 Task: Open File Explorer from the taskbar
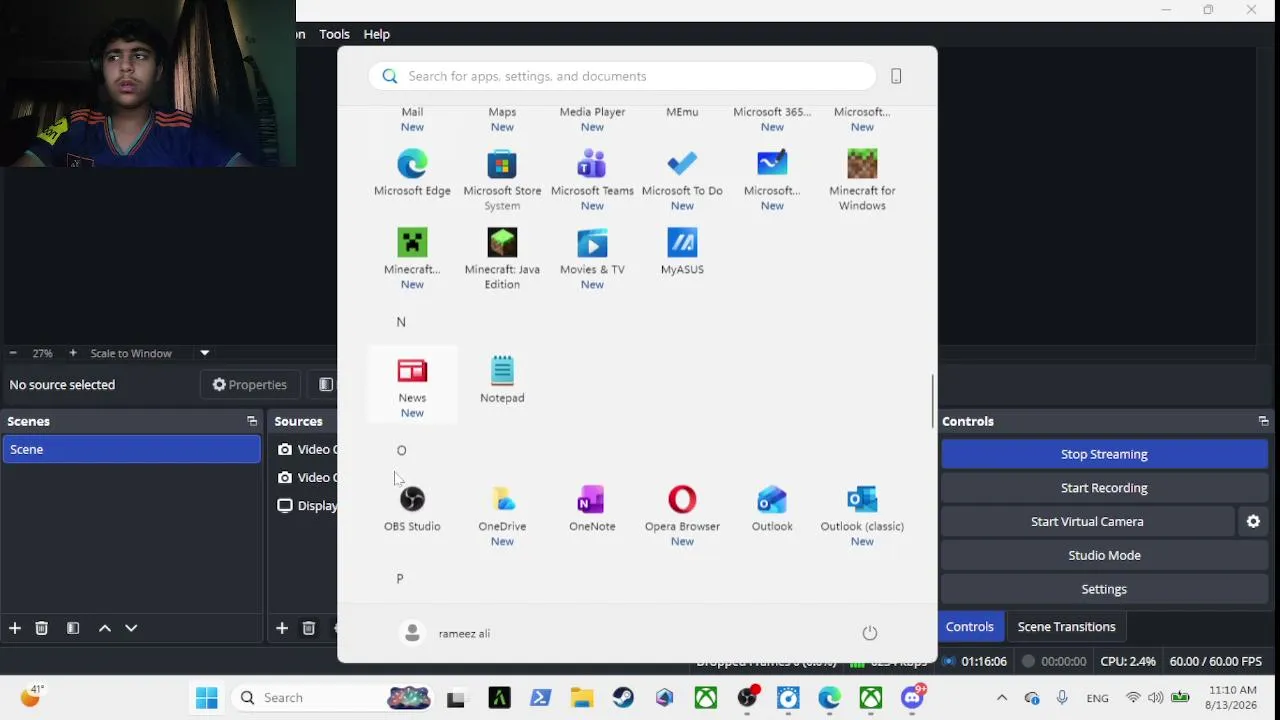pos(582,698)
